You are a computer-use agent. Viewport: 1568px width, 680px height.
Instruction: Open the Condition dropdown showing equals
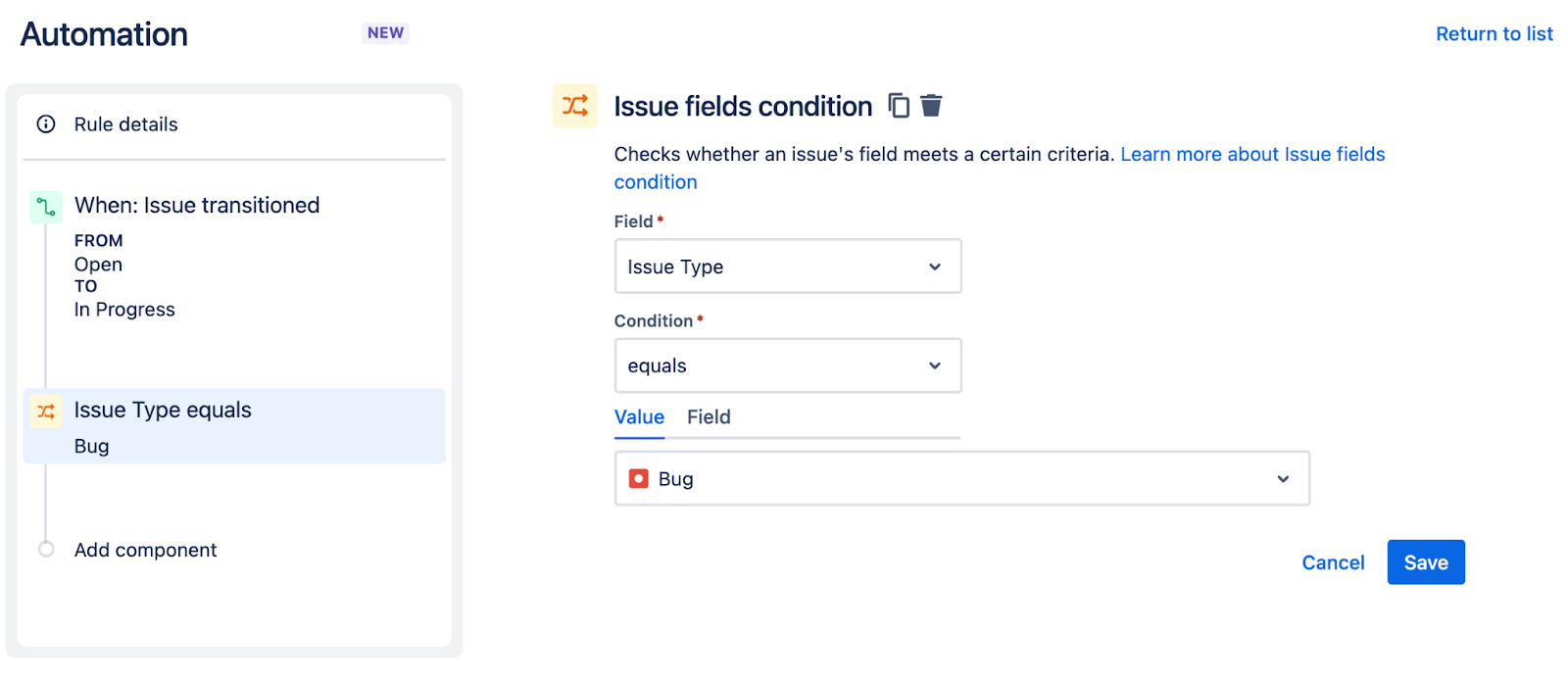[787, 365]
